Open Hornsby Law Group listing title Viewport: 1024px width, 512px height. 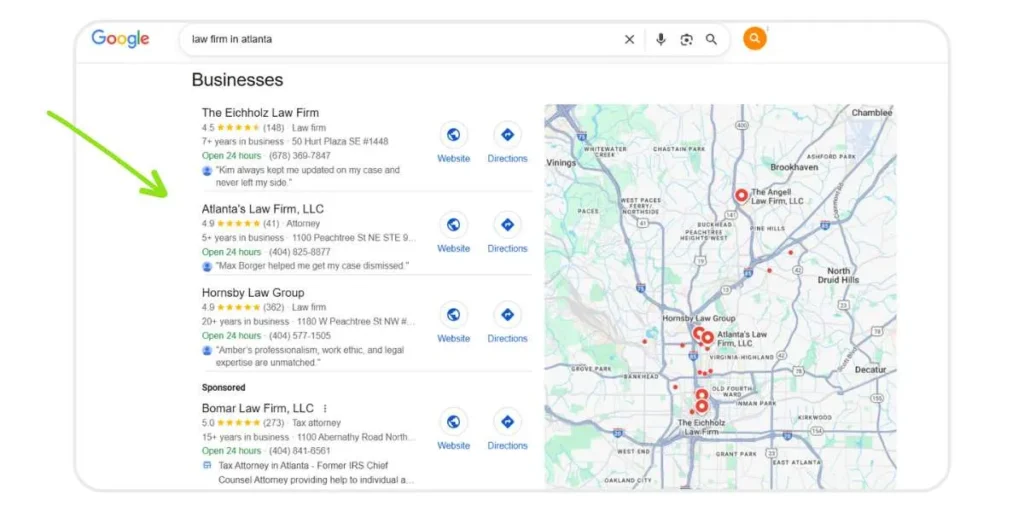253,293
